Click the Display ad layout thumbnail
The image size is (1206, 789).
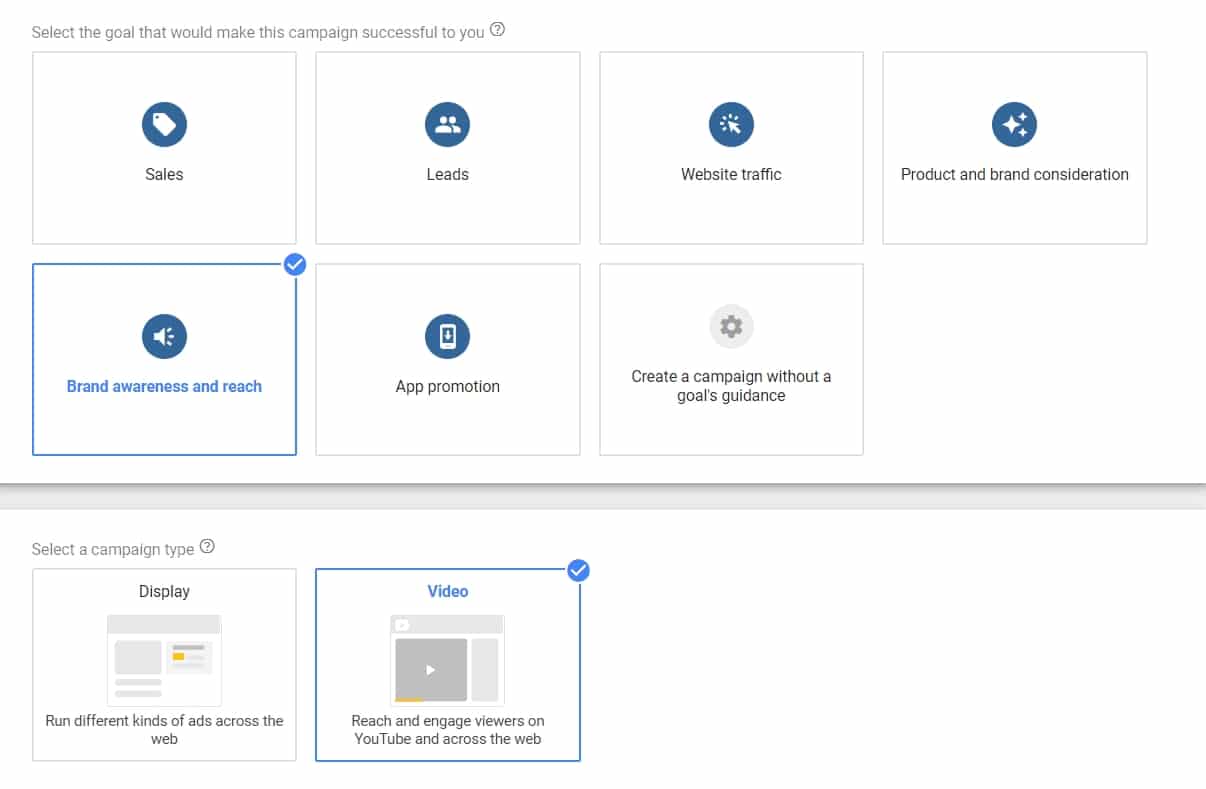[164, 660]
